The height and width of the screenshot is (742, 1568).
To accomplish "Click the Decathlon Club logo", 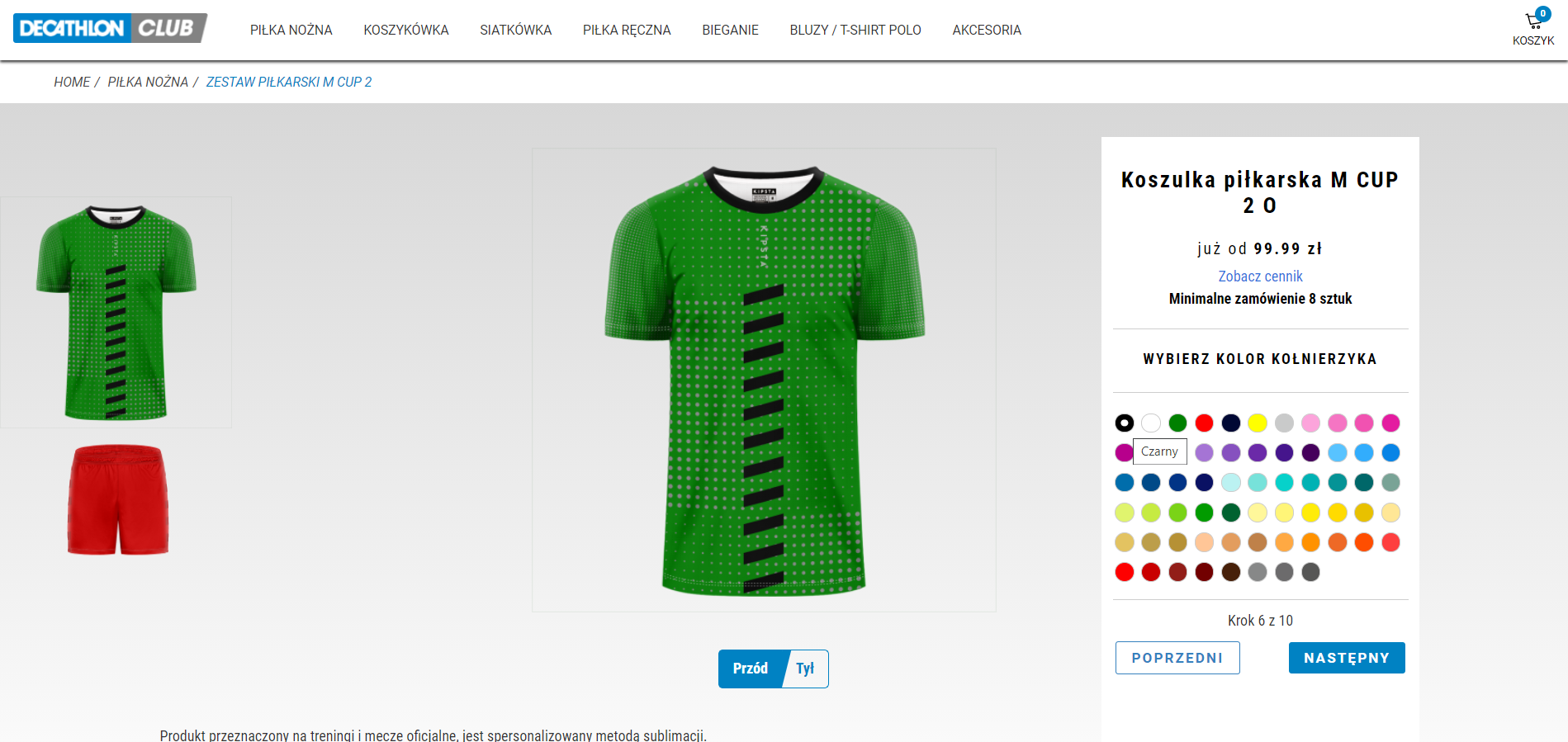I will coord(110,28).
